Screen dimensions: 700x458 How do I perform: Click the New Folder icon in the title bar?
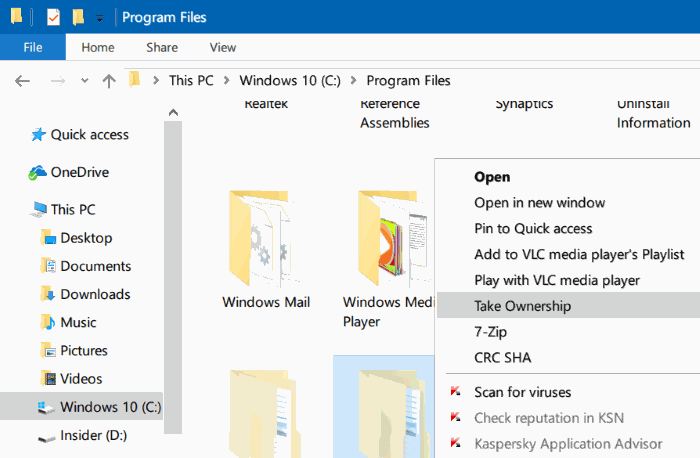pyautogui.click(x=78, y=17)
